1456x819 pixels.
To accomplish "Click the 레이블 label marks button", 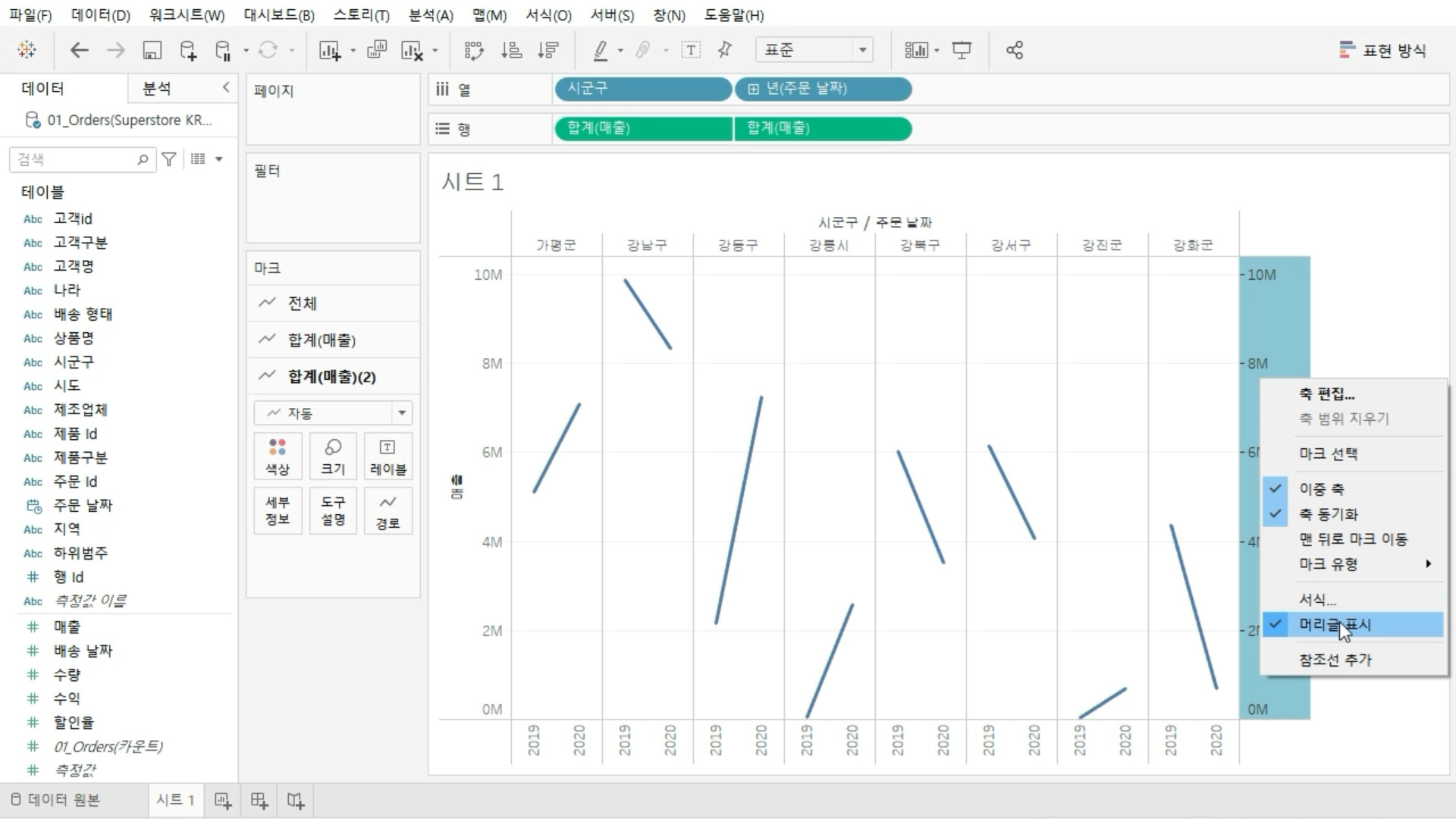I will (388, 457).
